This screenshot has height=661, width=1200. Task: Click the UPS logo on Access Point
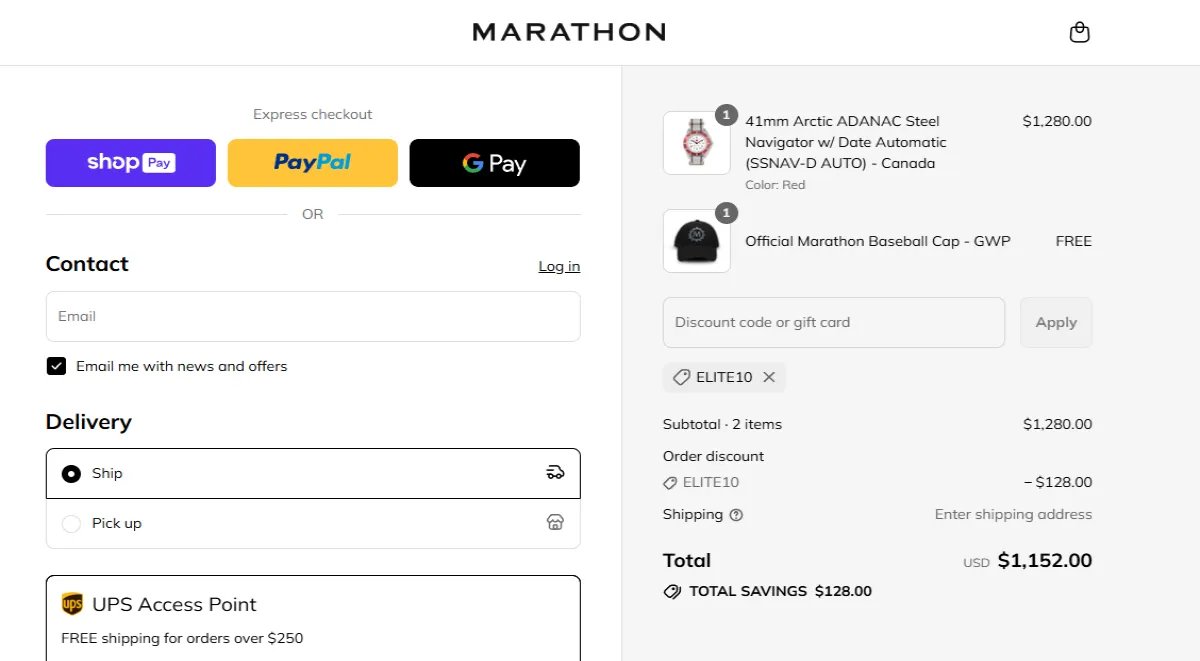tap(71, 603)
